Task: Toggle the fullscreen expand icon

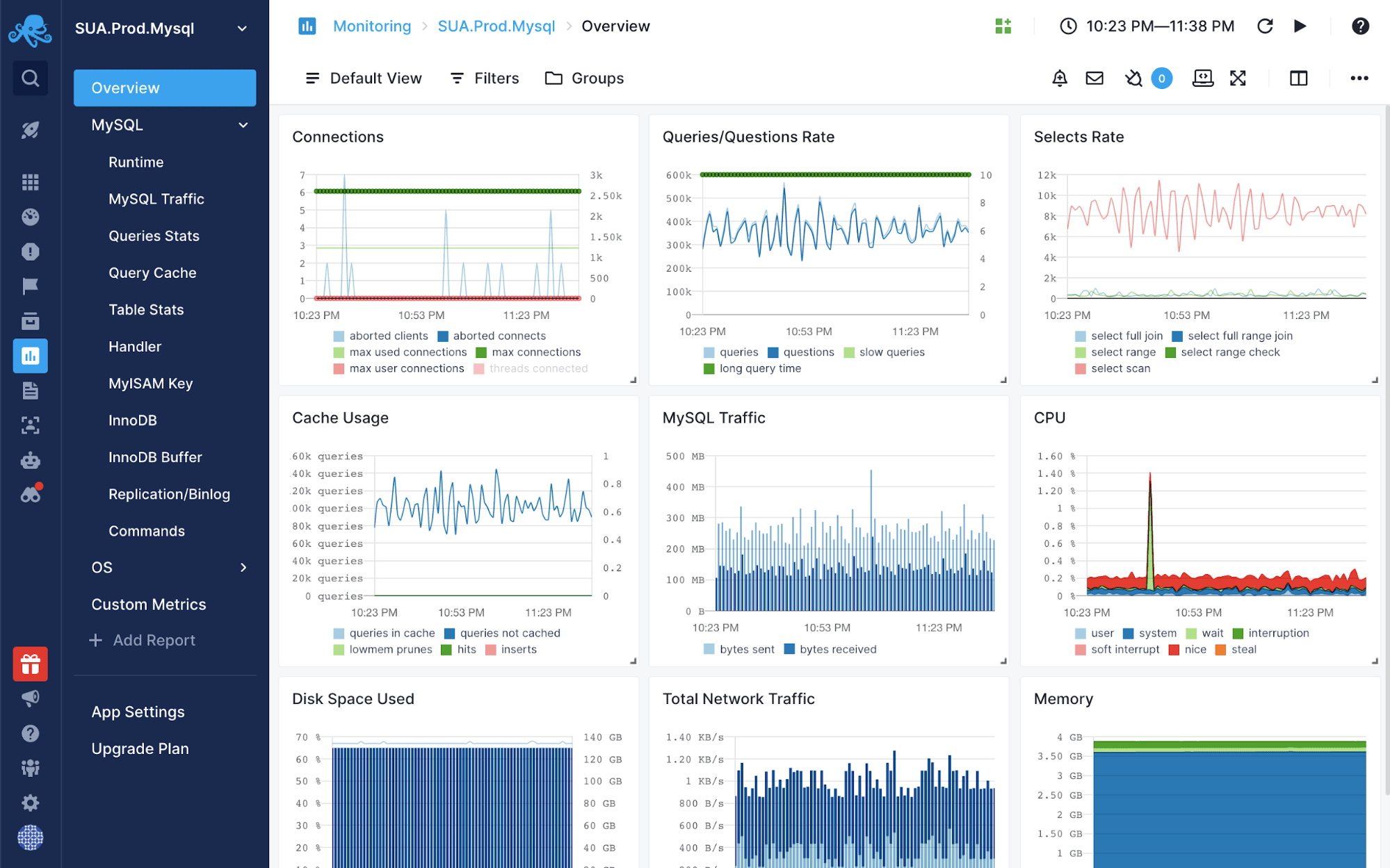Action: 1239,78
